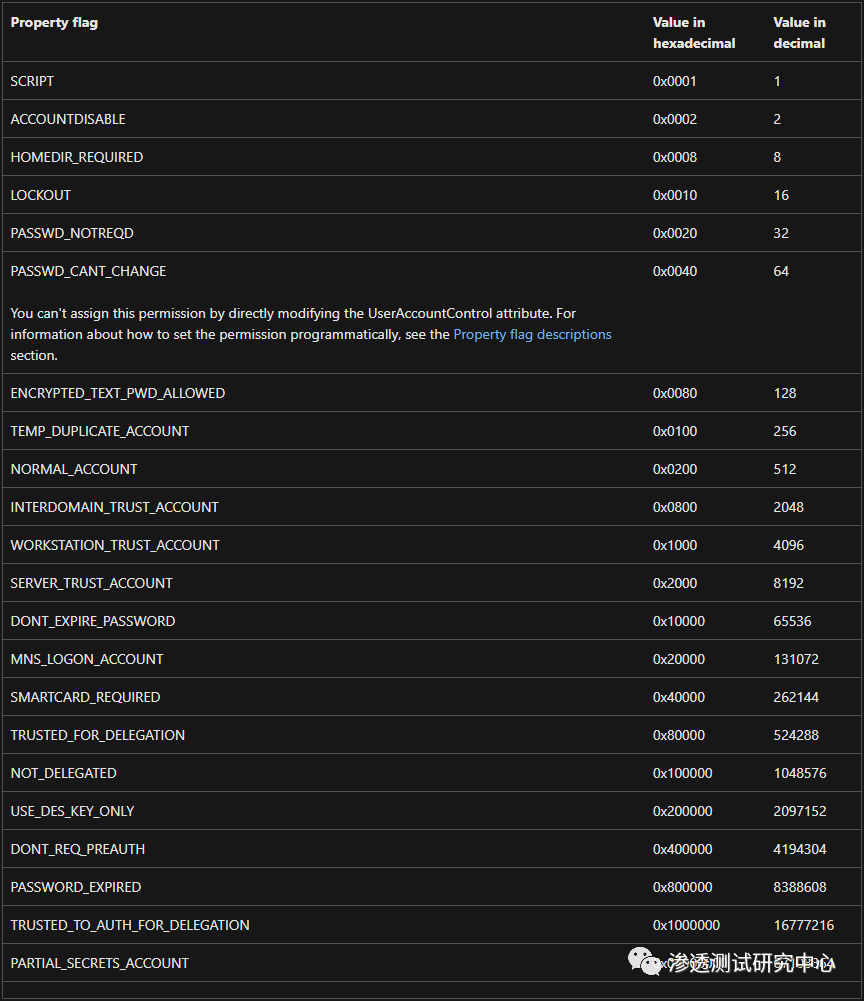Select hexadecimal value 0x0010

point(674,195)
